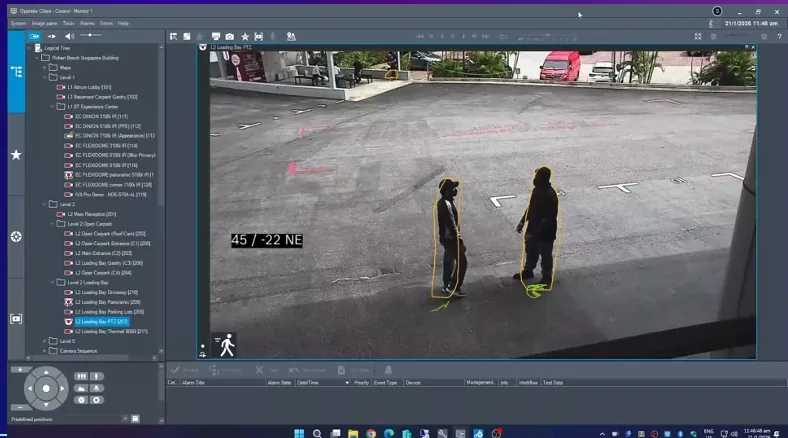
Task: Expand the Maps folder
Action: pyautogui.click(x=44, y=68)
